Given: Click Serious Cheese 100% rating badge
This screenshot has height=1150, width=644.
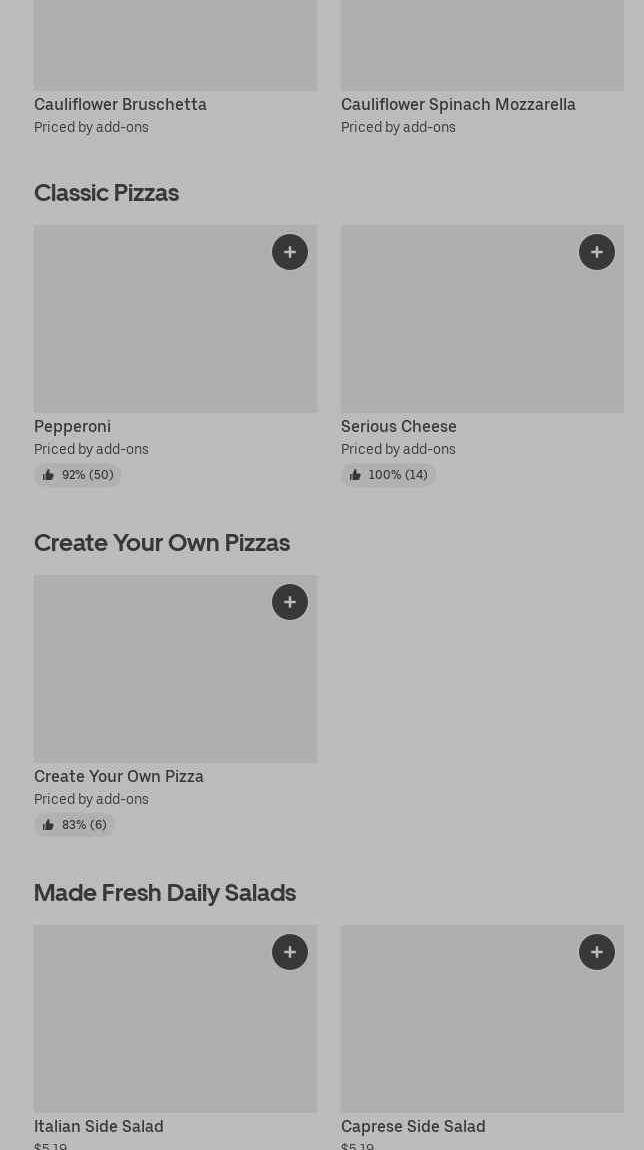Looking at the screenshot, I should 388,475.
